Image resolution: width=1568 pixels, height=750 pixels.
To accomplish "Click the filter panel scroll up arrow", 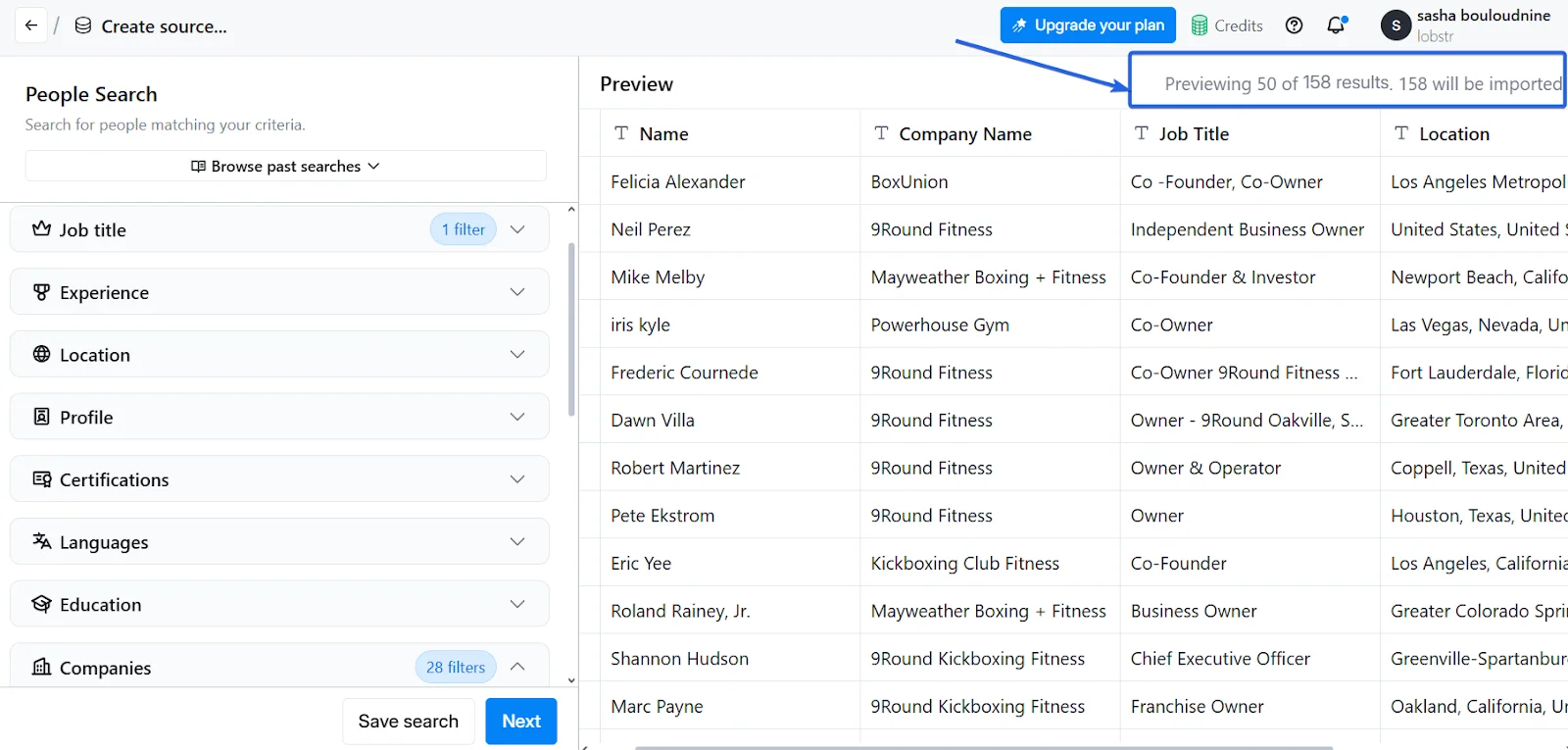I will point(571,210).
